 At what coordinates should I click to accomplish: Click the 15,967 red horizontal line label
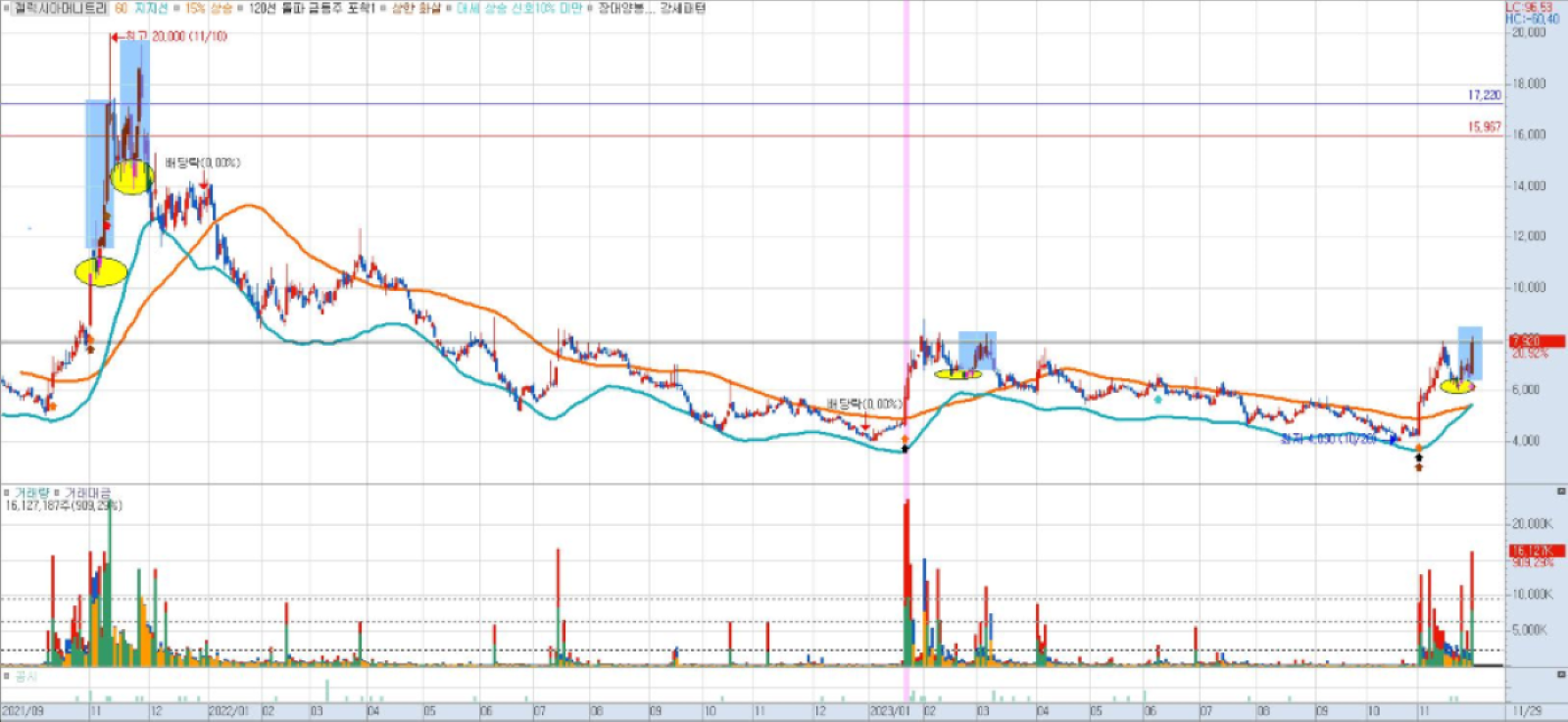[1484, 127]
